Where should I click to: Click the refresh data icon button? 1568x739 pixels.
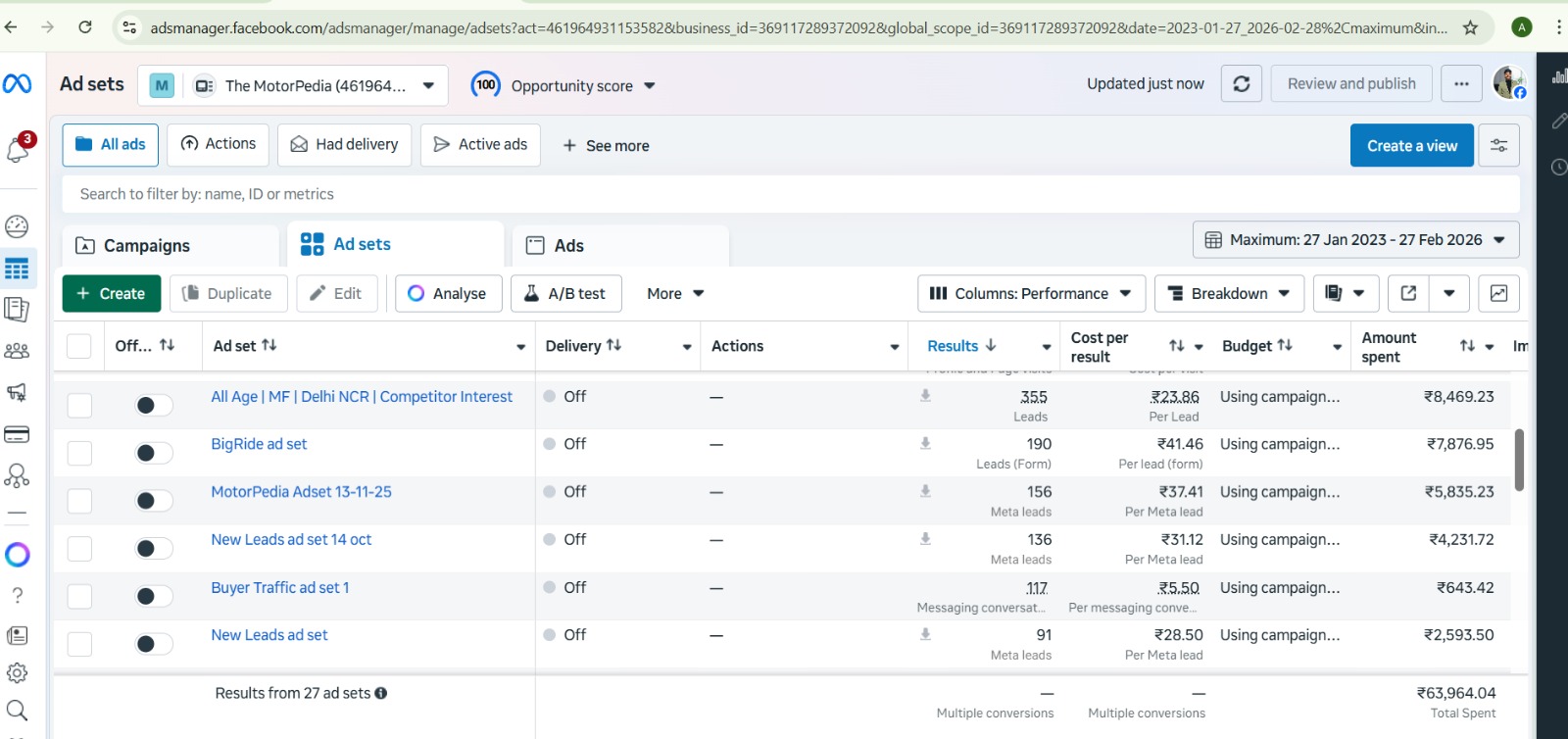pos(1241,84)
